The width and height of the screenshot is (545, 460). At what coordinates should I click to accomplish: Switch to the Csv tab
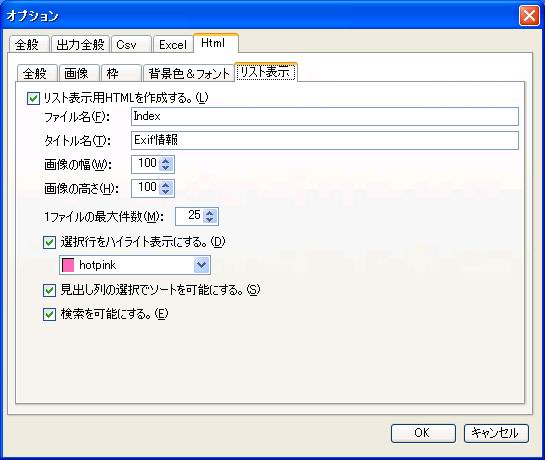coord(131,45)
